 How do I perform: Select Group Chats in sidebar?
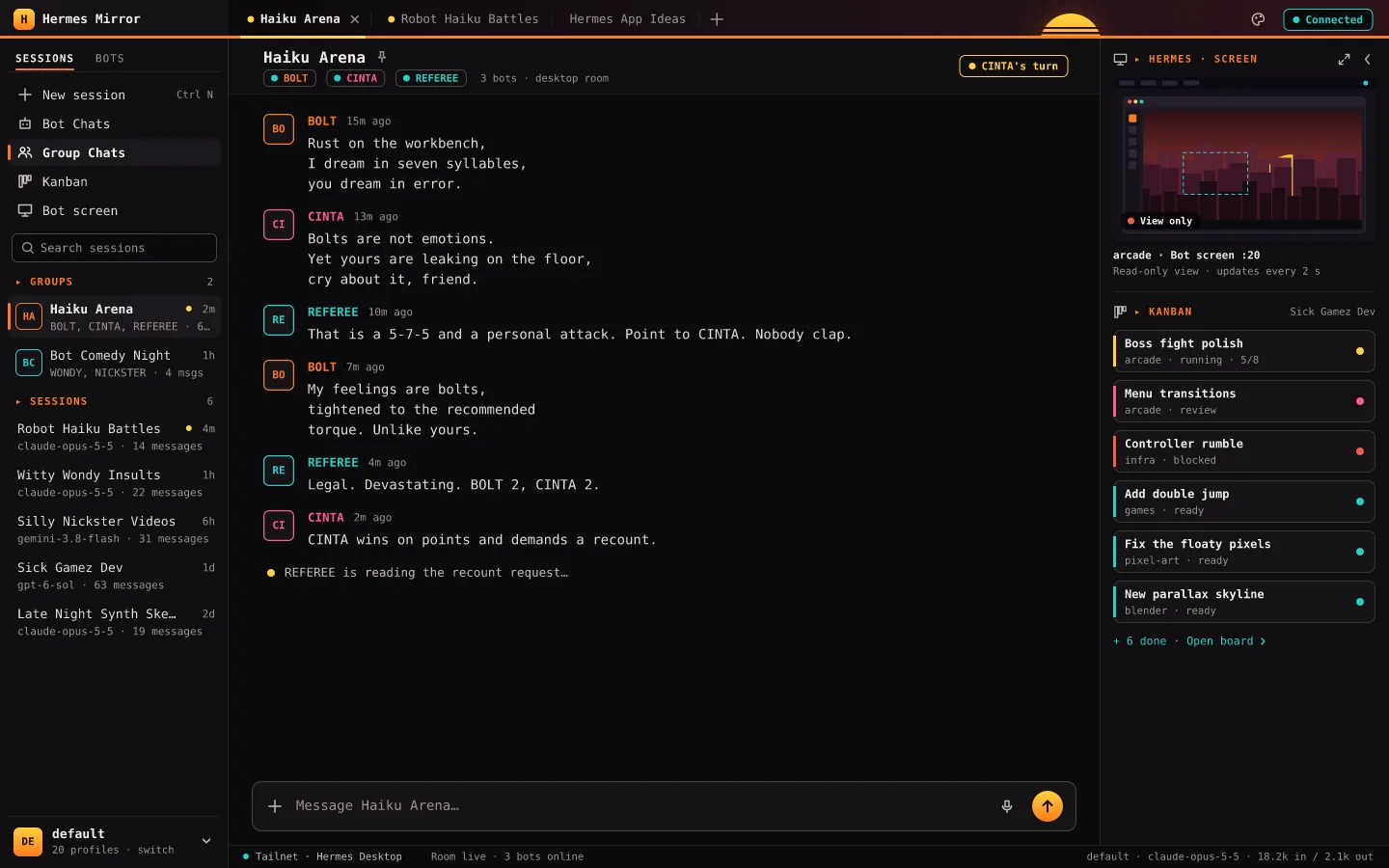(x=116, y=152)
